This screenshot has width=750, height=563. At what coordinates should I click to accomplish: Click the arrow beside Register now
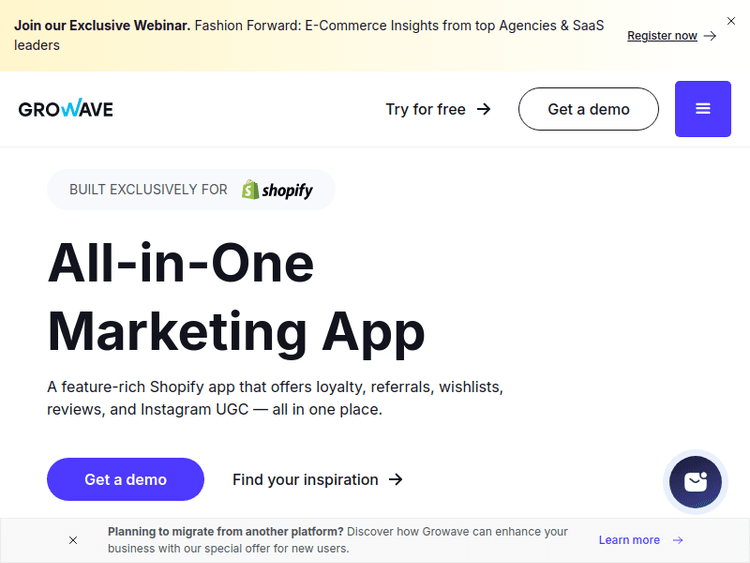pyautogui.click(x=710, y=36)
